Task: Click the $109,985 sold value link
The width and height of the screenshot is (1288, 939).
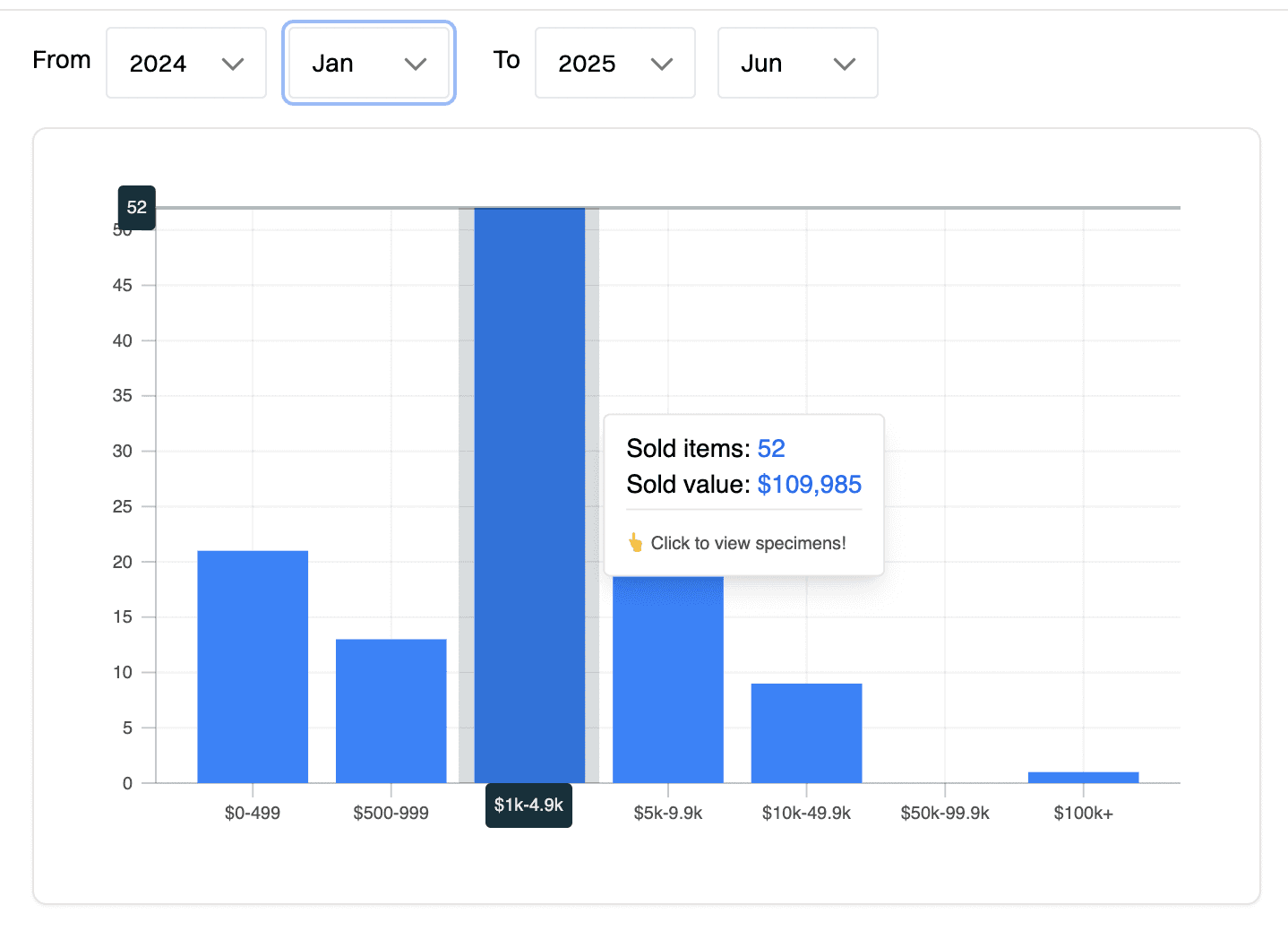Action: coord(809,485)
